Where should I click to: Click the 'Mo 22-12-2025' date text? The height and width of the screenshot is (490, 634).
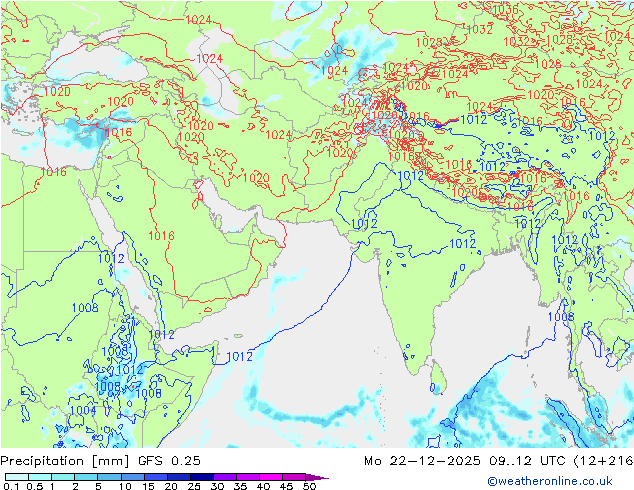pos(422,461)
